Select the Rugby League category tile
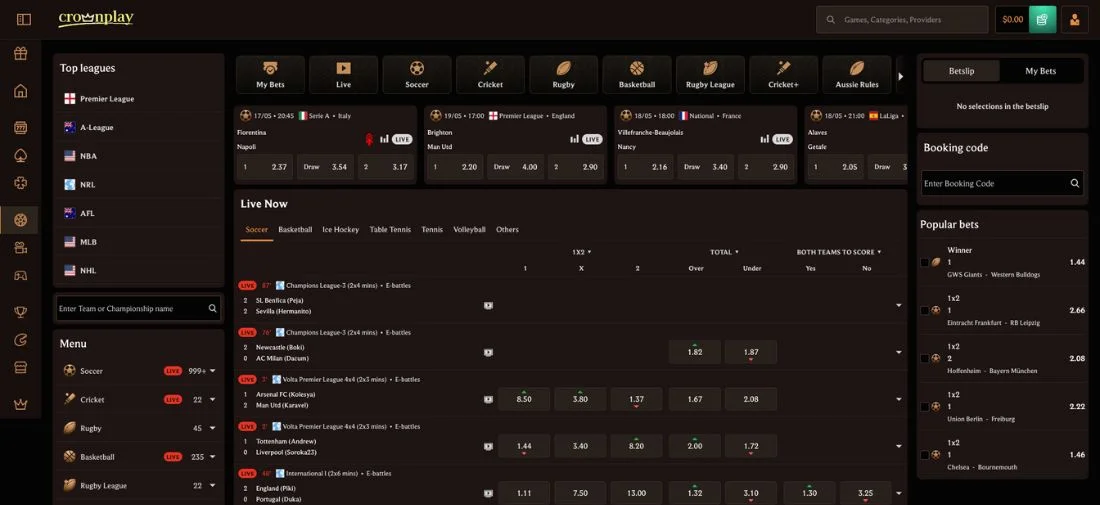 (710, 74)
